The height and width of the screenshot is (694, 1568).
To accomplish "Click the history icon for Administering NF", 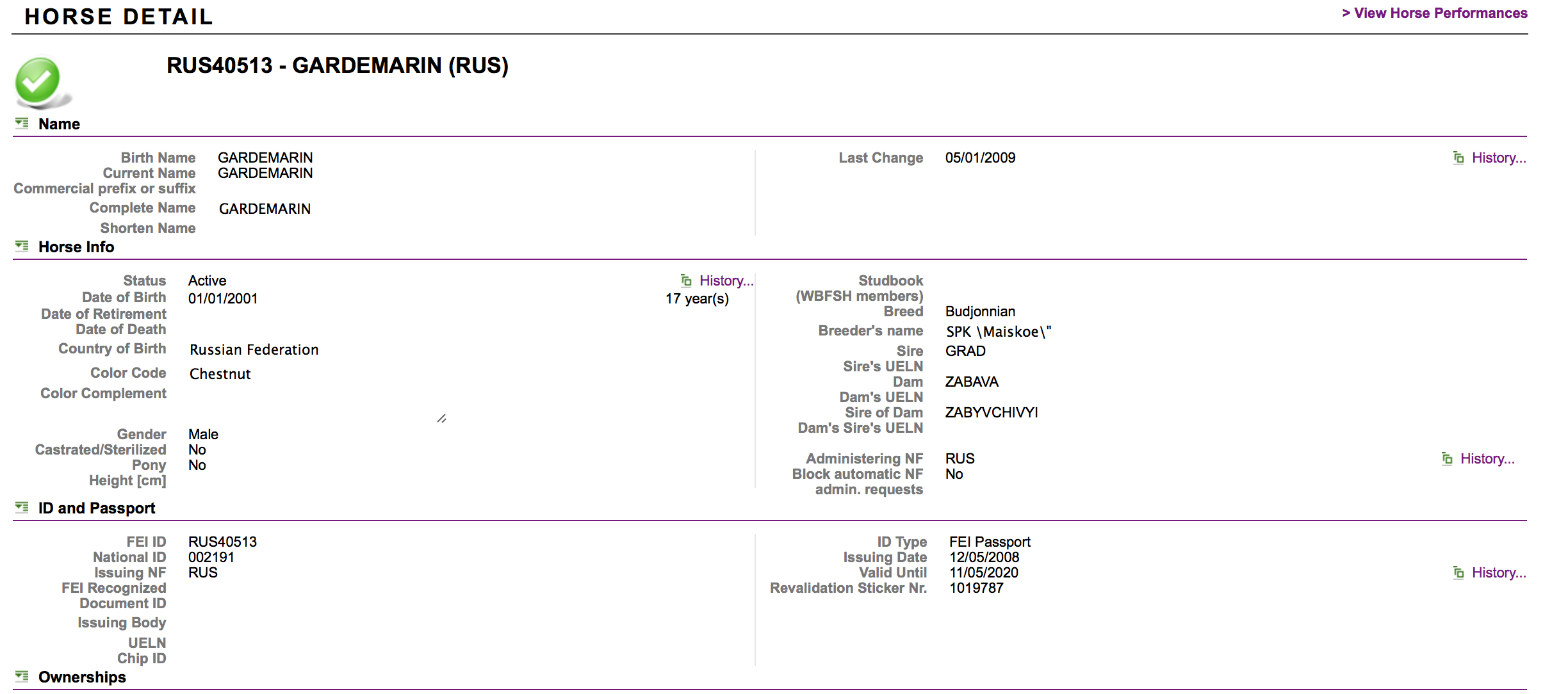I will click(1447, 459).
